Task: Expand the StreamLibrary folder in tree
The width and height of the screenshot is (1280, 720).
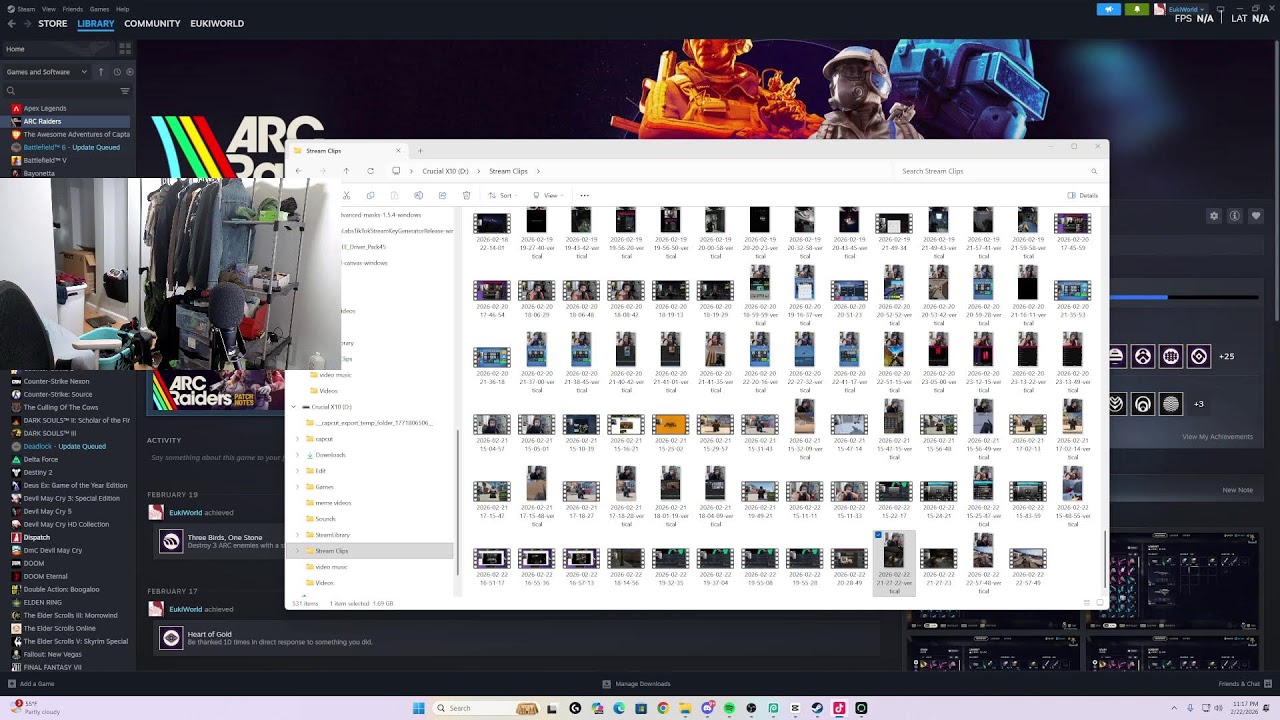Action: 297,535
